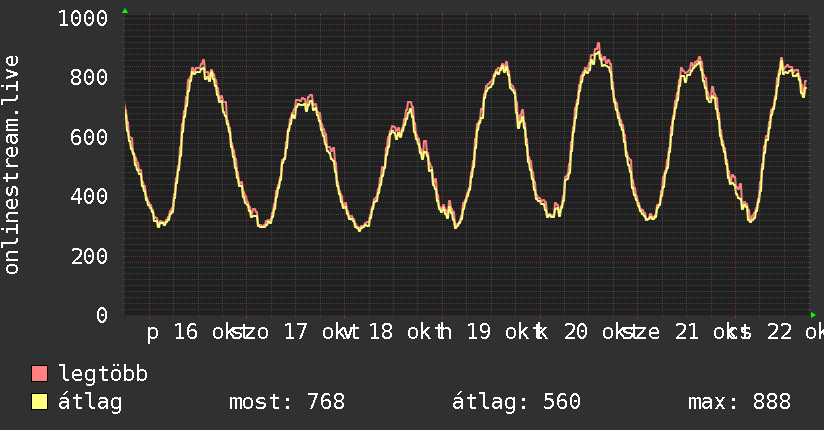Click the pink legtöbb legend swatch

point(39,373)
